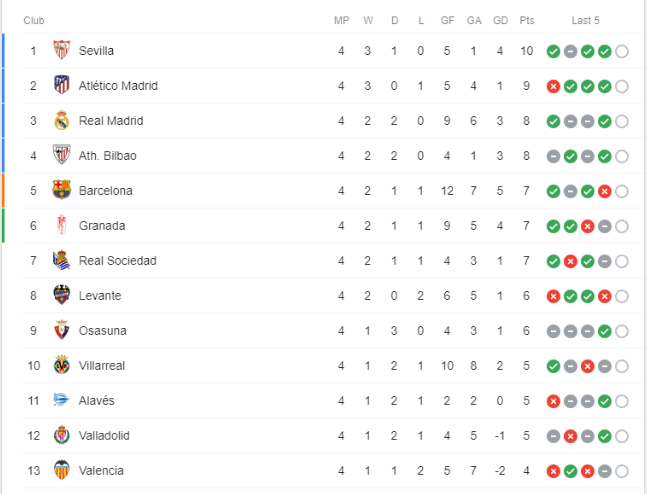Click the Osasuna club crest icon
Screen dimensions: 647x494
pos(62,331)
